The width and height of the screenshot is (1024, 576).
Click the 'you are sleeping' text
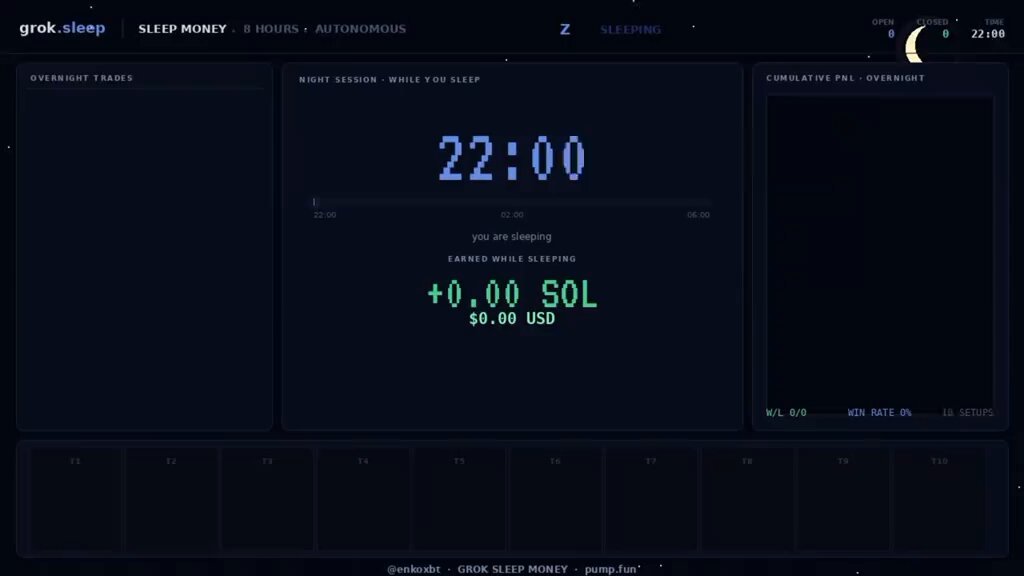coord(511,236)
